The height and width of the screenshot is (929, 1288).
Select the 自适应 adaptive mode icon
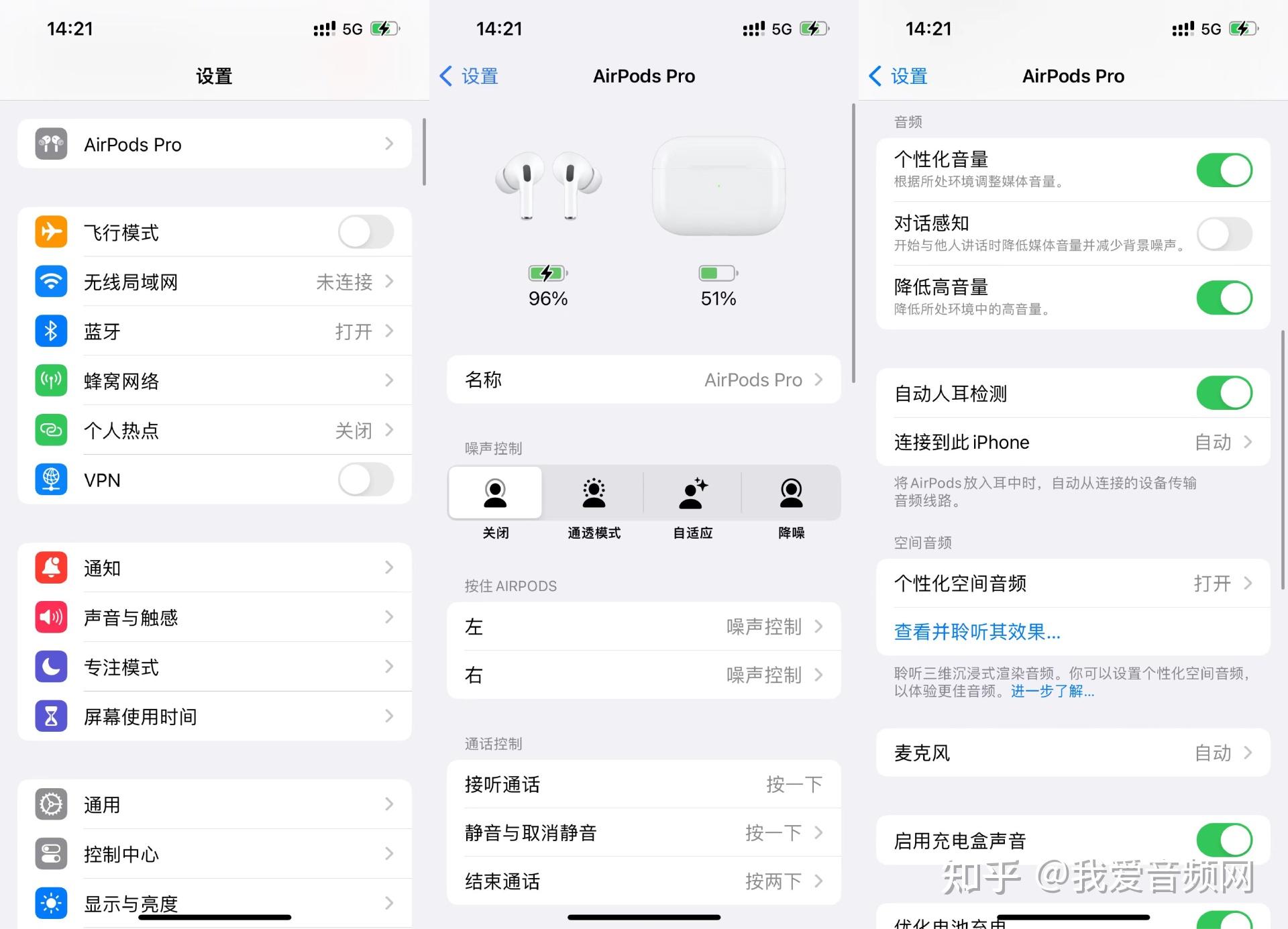692,493
